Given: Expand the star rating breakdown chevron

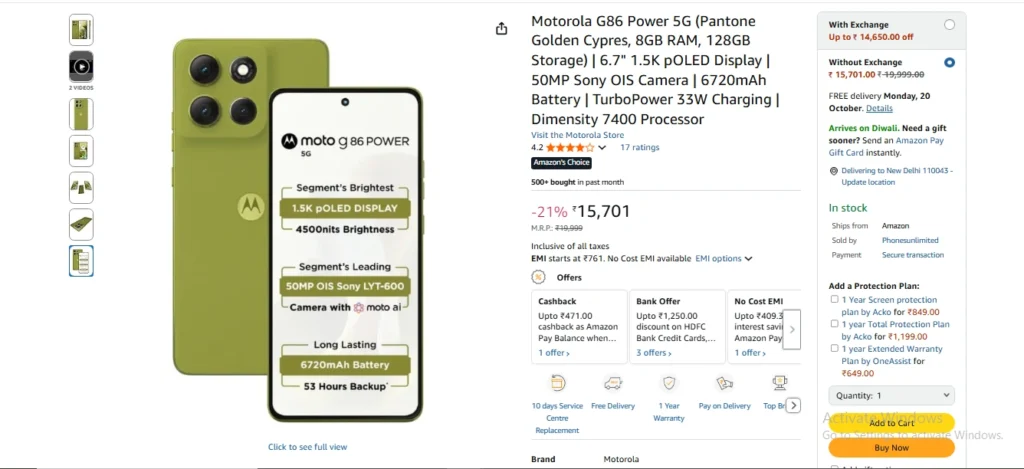Looking at the screenshot, I should coord(602,148).
